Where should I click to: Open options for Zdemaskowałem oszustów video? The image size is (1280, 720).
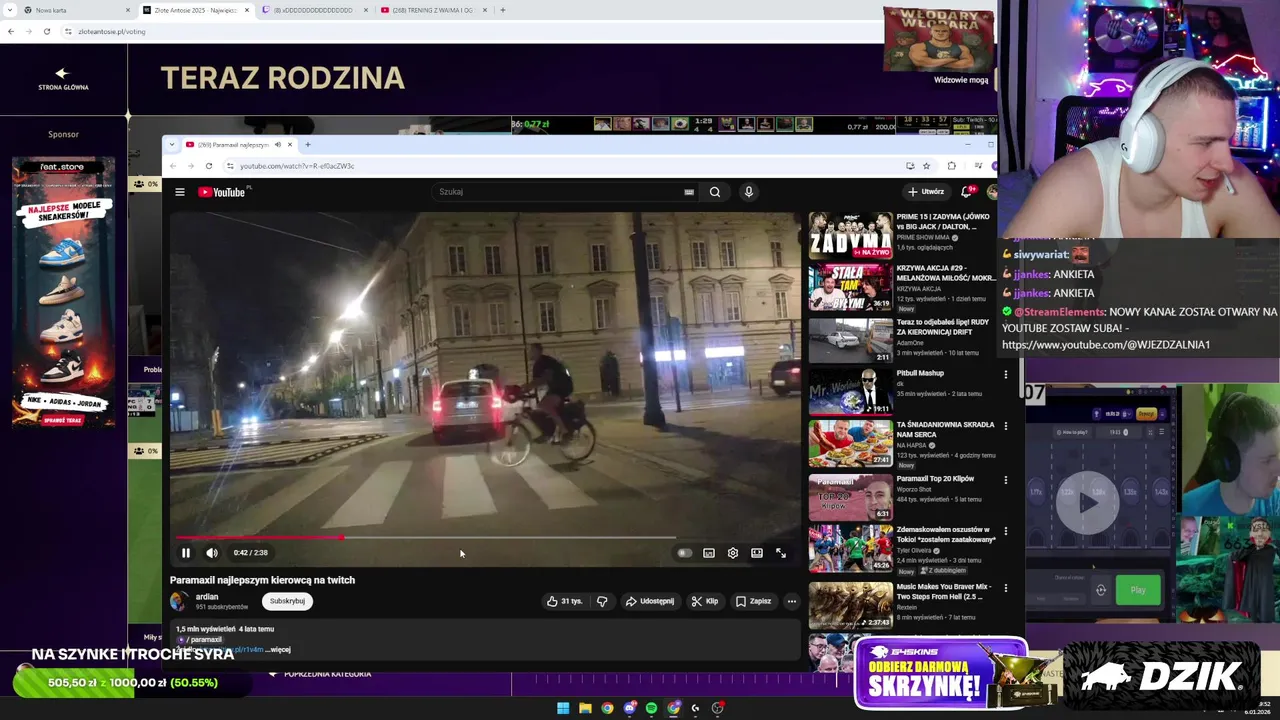[x=1006, y=531]
